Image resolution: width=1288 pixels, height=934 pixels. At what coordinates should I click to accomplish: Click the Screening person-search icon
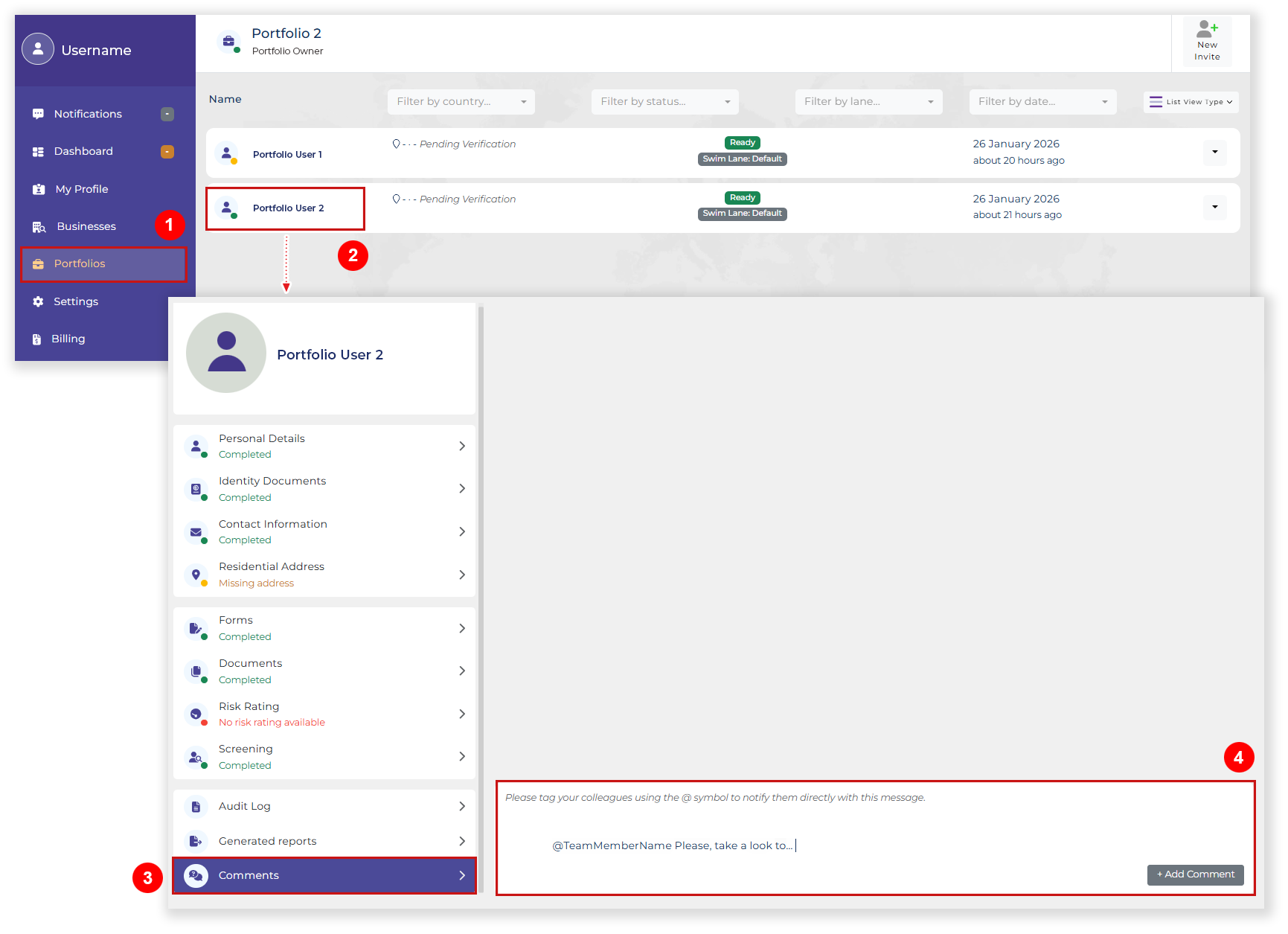click(x=196, y=757)
